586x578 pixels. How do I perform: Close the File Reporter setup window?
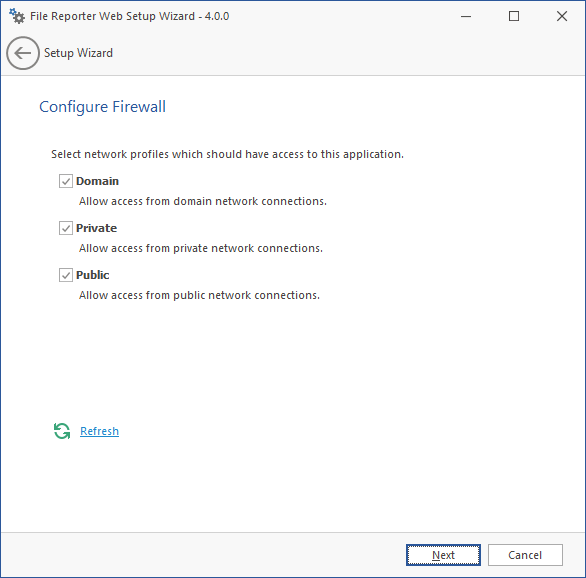click(x=562, y=16)
